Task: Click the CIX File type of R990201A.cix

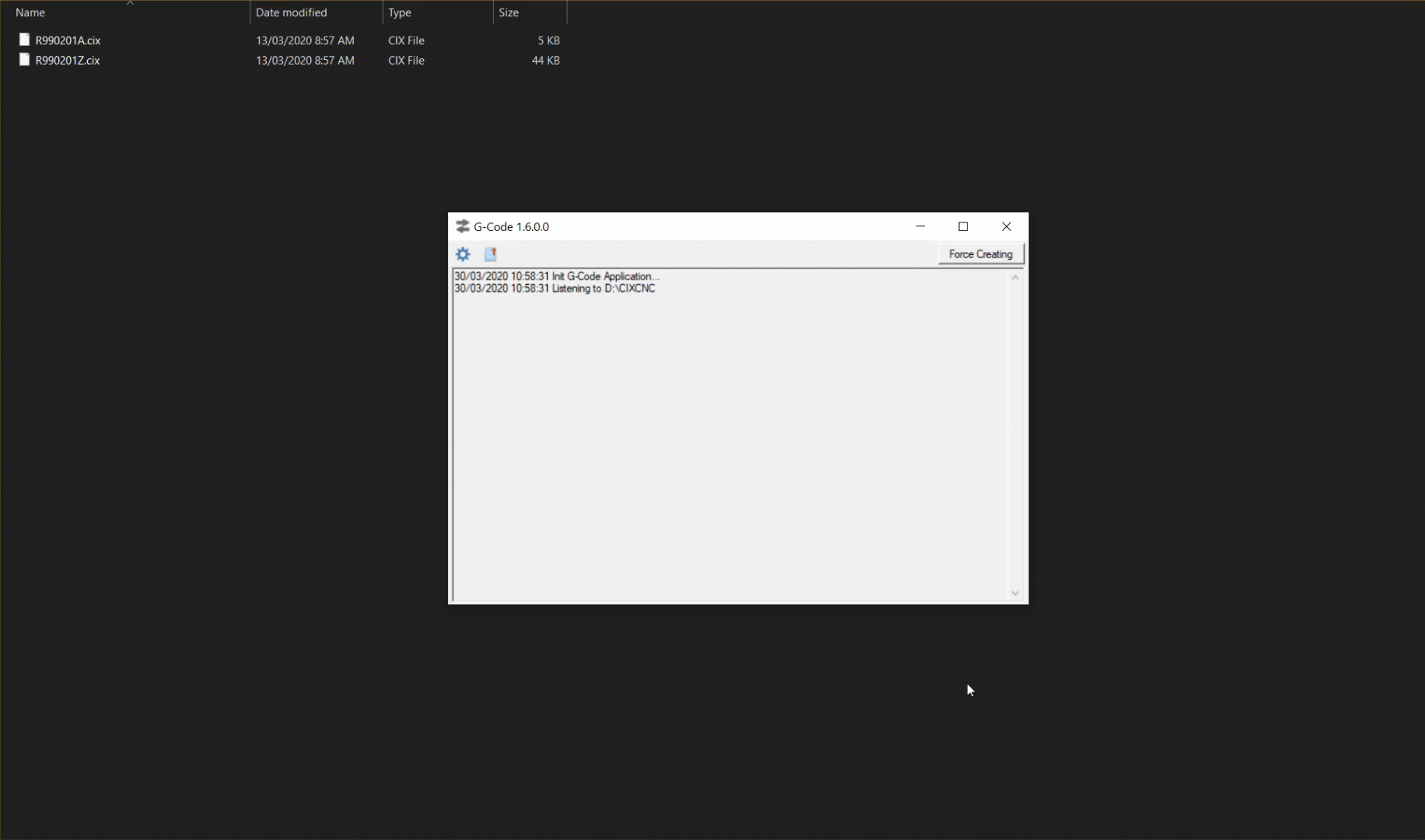Action: point(406,40)
